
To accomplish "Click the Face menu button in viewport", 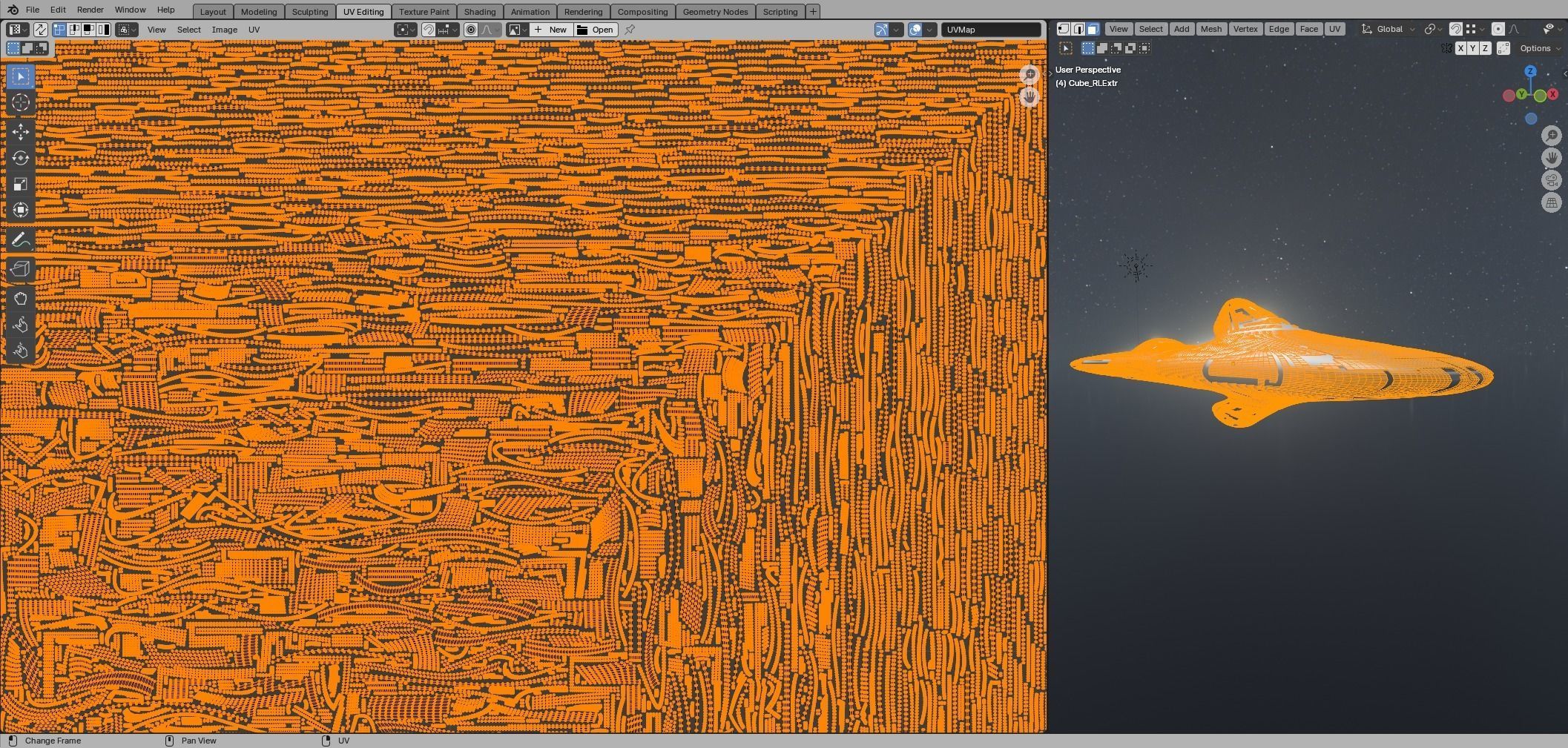I will tap(1308, 29).
